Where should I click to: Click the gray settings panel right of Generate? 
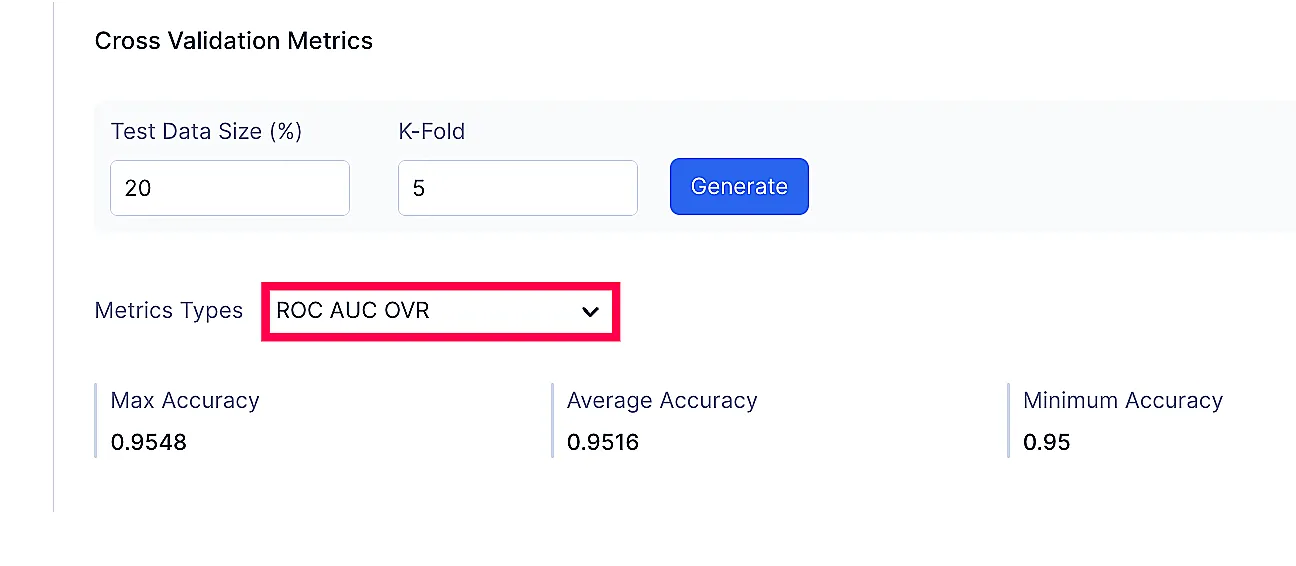pyautogui.click(x=1052, y=166)
